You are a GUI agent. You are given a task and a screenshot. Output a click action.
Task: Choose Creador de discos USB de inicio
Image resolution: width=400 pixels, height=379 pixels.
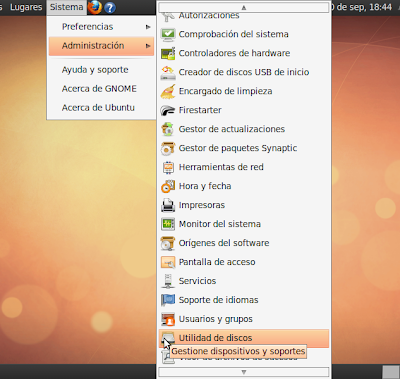click(244, 72)
